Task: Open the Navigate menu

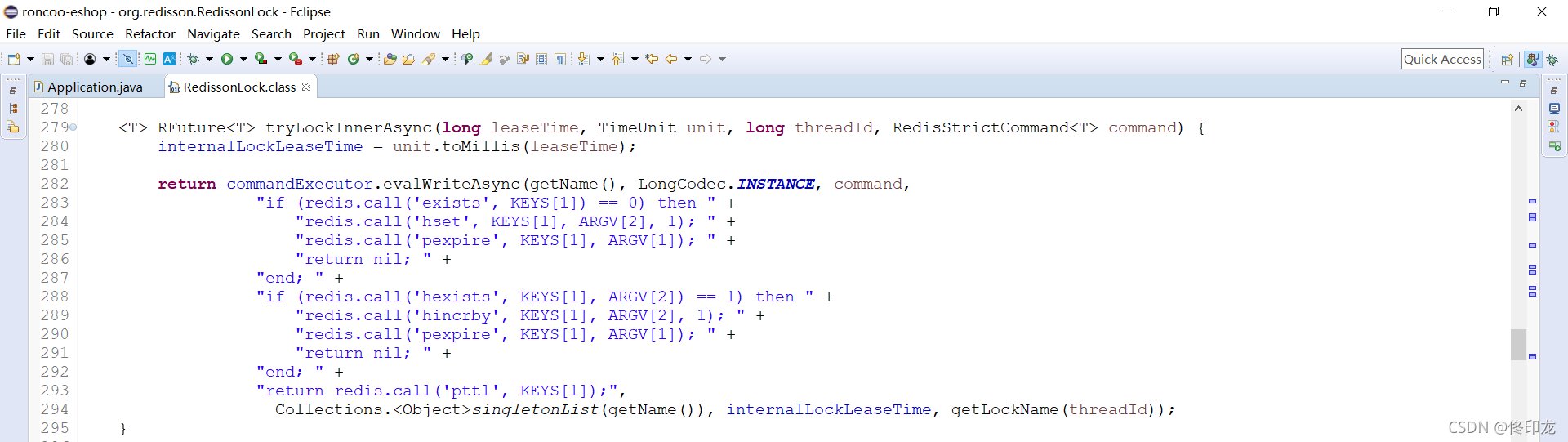Action: tap(213, 33)
